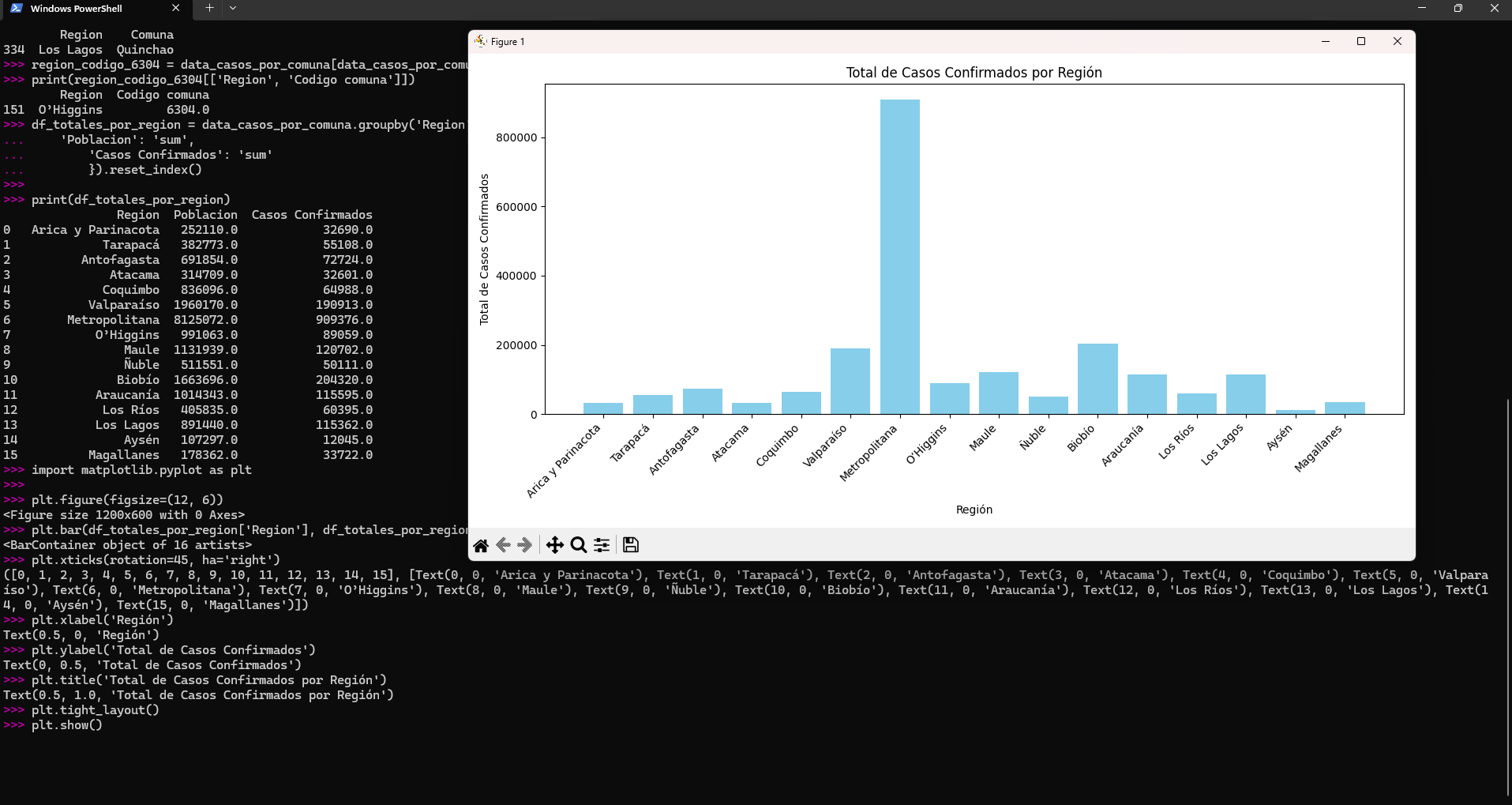Go back to previous plot view
1512x805 pixels.
503,545
